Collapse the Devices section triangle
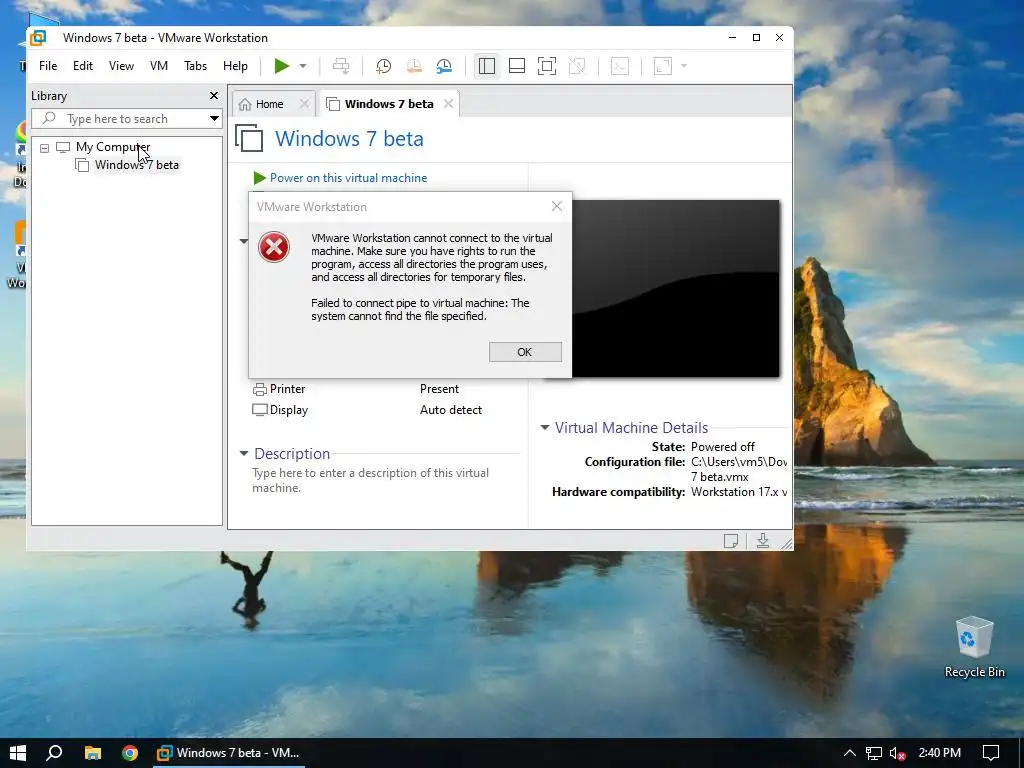Viewport: 1024px width, 768px height. click(x=244, y=241)
